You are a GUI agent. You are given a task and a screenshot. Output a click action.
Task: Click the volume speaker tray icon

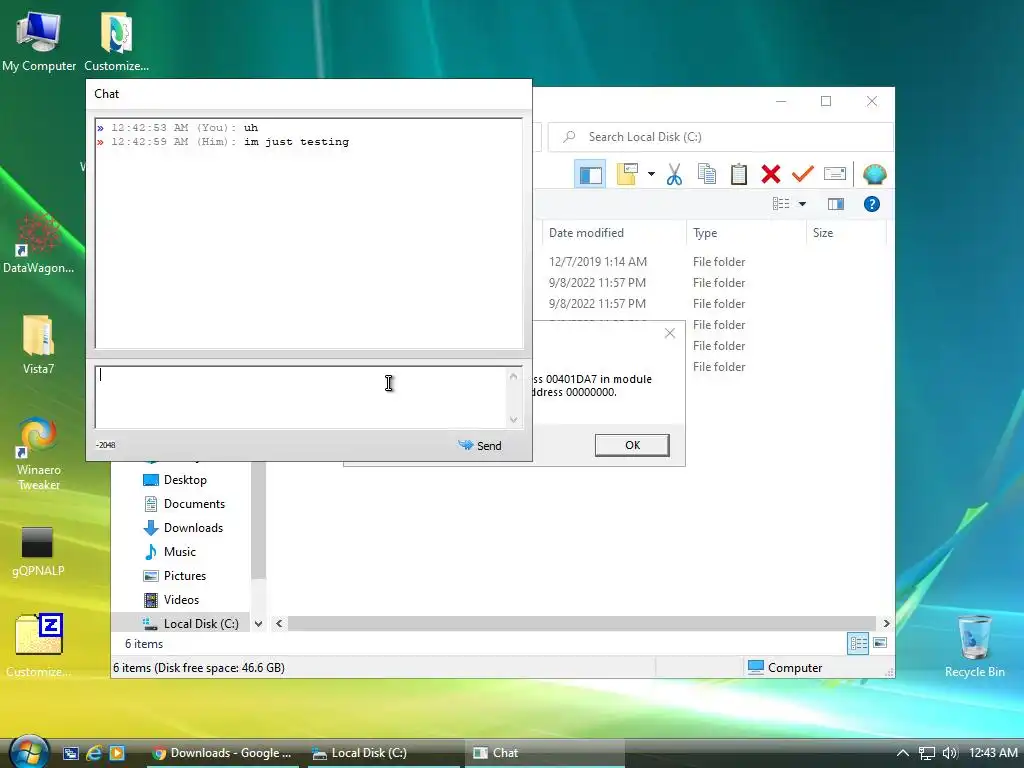pos(950,753)
